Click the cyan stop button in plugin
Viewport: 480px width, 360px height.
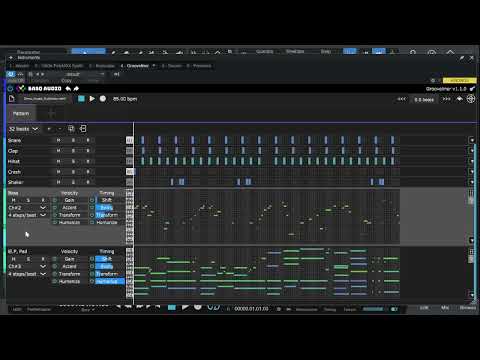click(x=81, y=99)
